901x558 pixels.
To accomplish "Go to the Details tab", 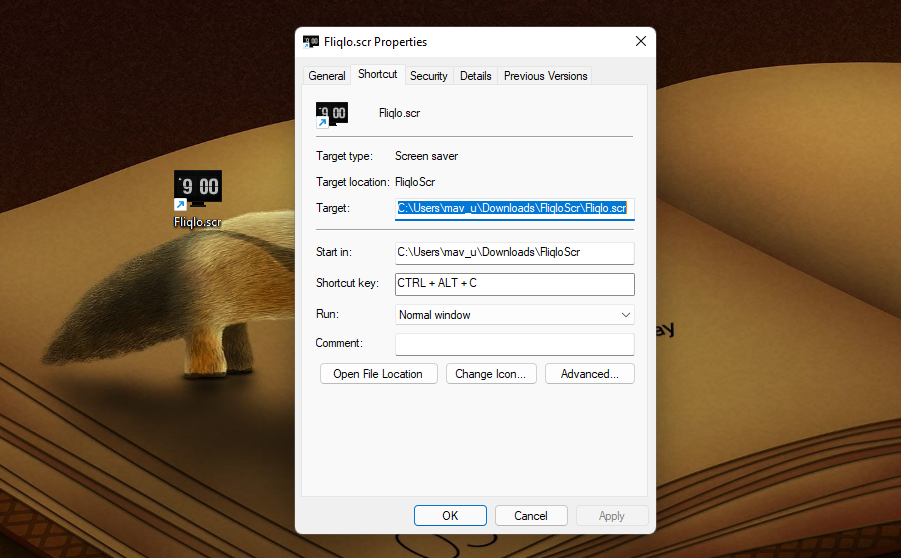I will 475,76.
